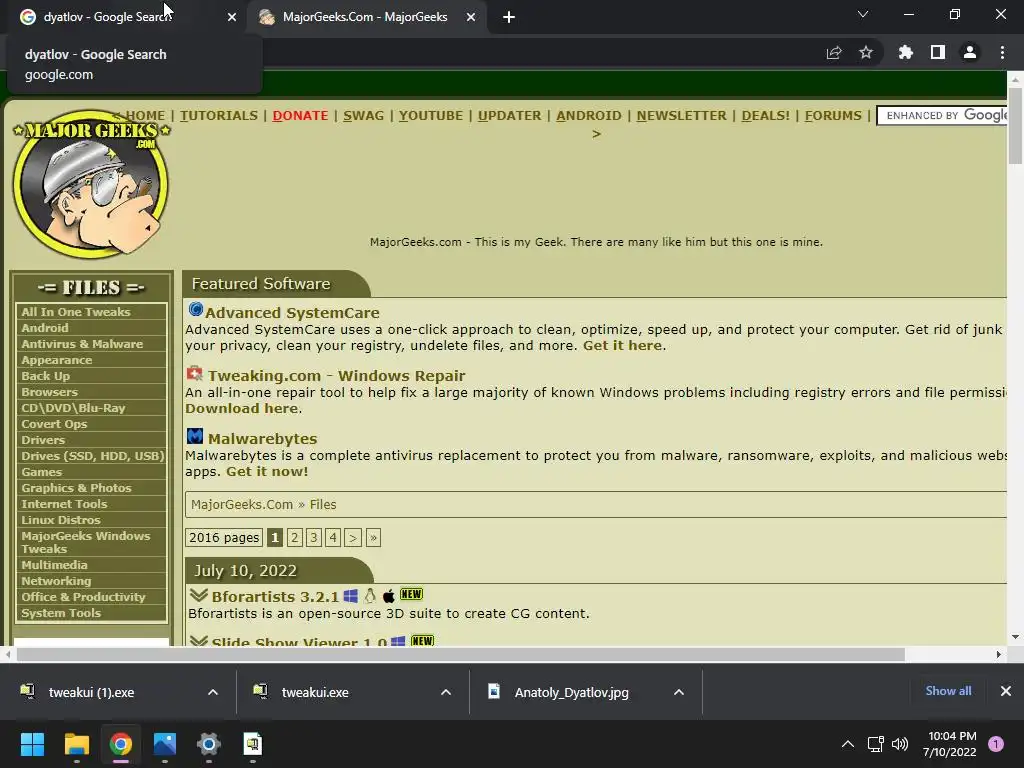Viewport: 1024px width, 768px height.
Task: Open Windows Start menu
Action: coord(32,744)
